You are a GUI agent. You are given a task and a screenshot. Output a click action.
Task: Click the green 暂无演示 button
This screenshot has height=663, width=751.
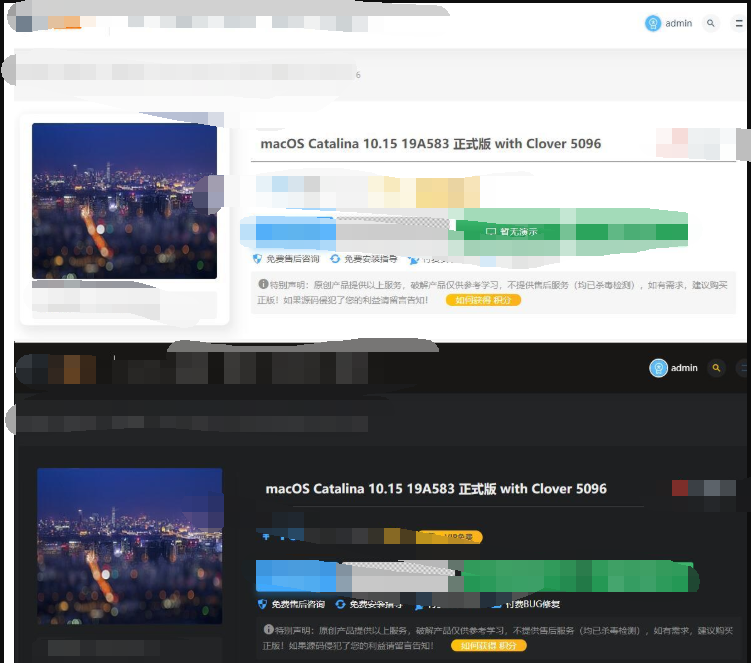(x=512, y=231)
